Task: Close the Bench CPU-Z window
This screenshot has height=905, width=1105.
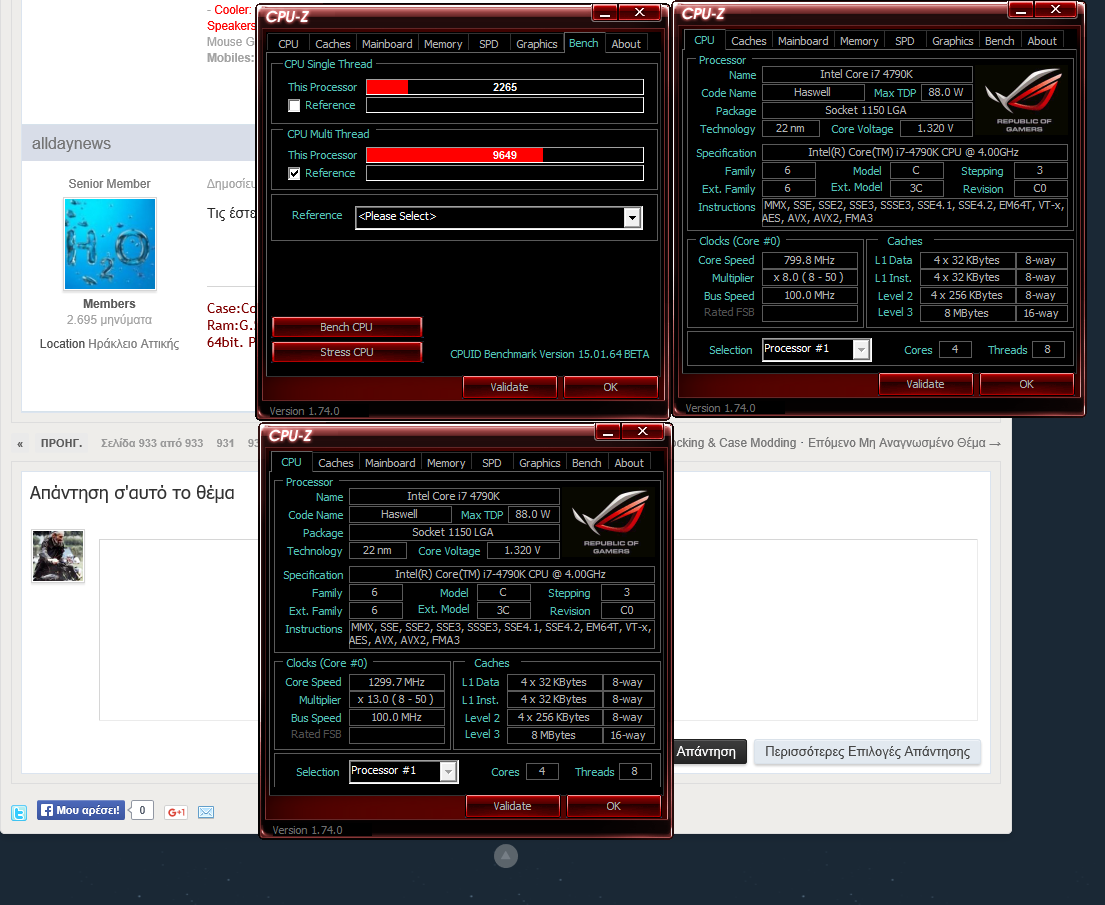Action: click(640, 13)
